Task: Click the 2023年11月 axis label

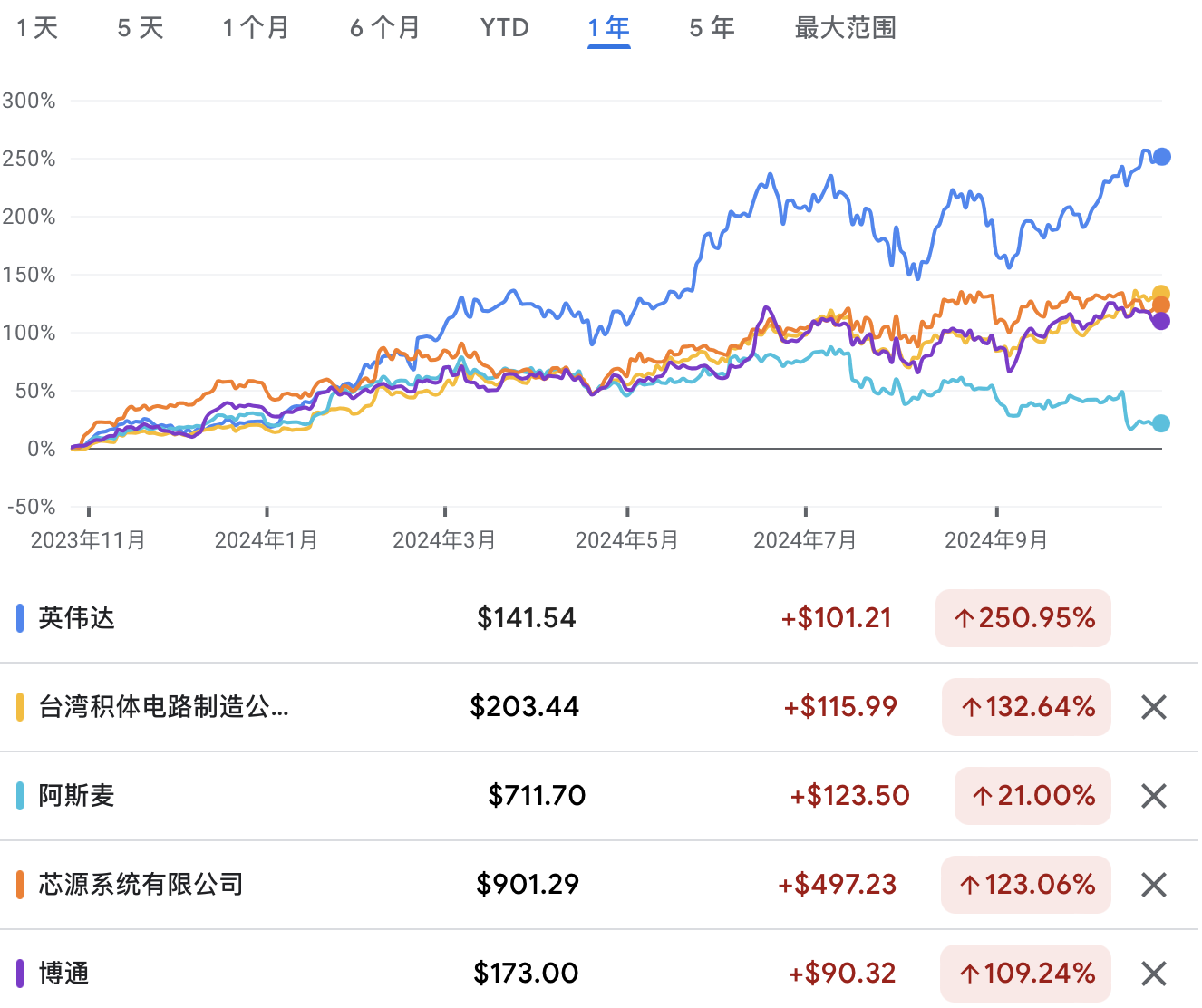Action: [88, 540]
